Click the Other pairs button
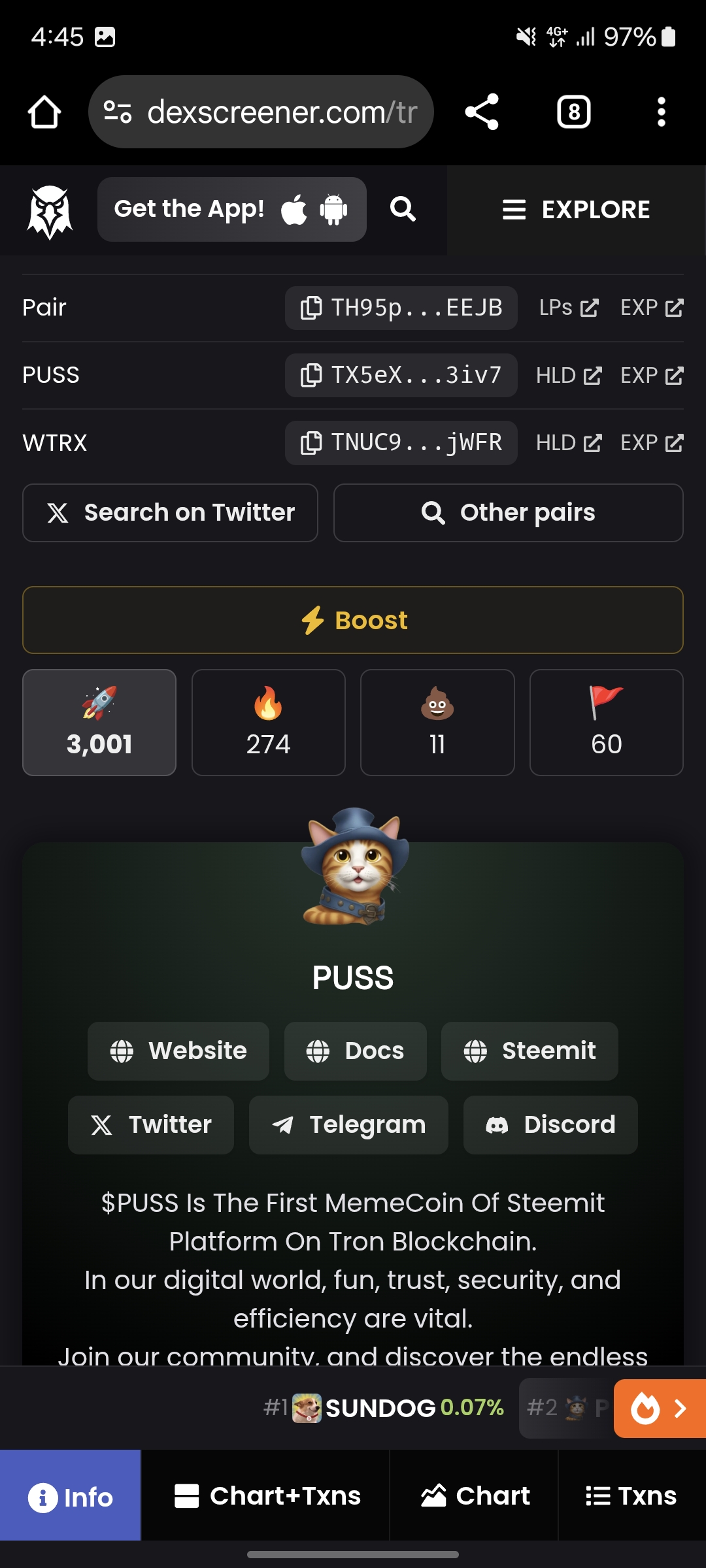This screenshot has width=706, height=1568. point(509,513)
